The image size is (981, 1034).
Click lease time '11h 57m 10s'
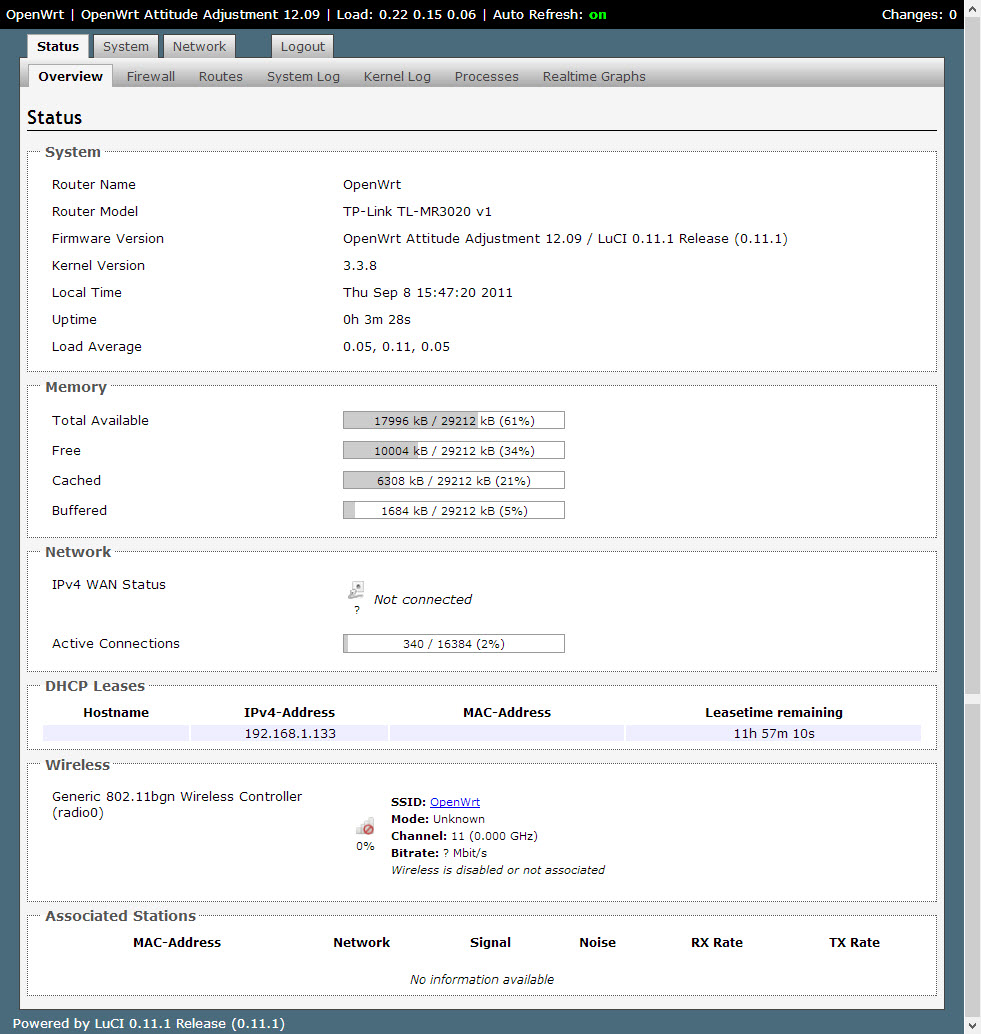774,733
